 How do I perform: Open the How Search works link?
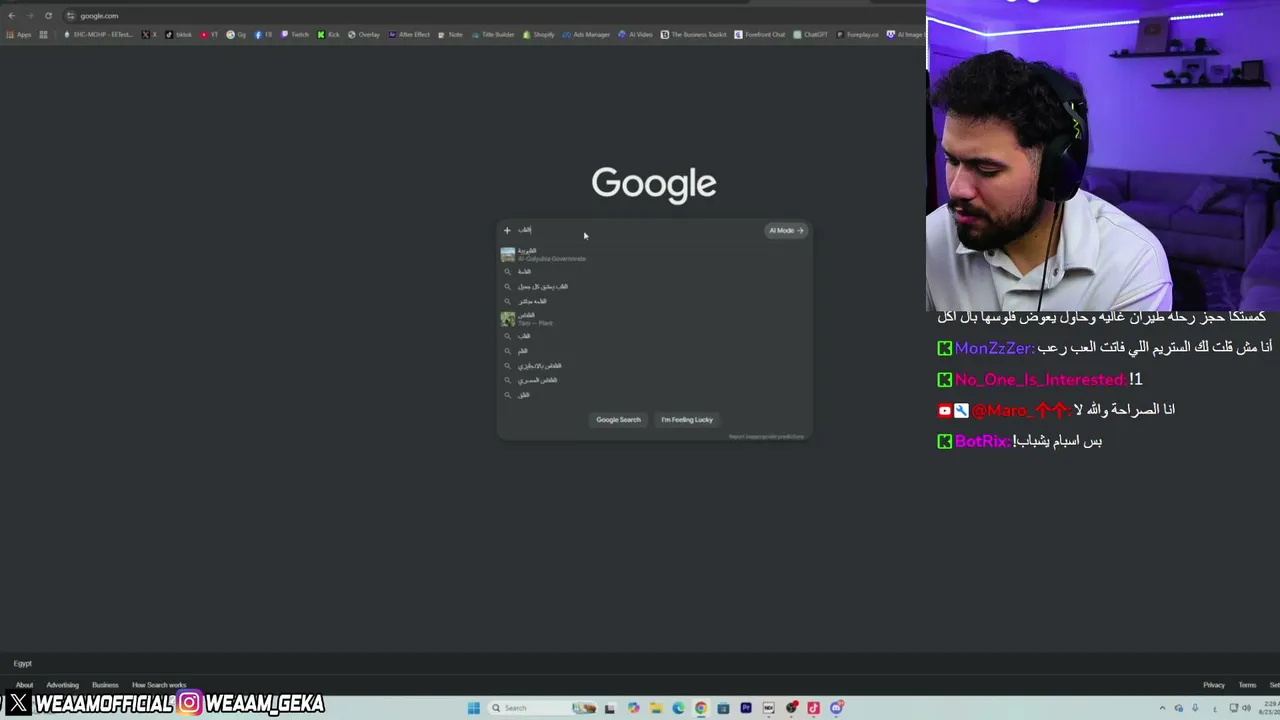coord(159,685)
